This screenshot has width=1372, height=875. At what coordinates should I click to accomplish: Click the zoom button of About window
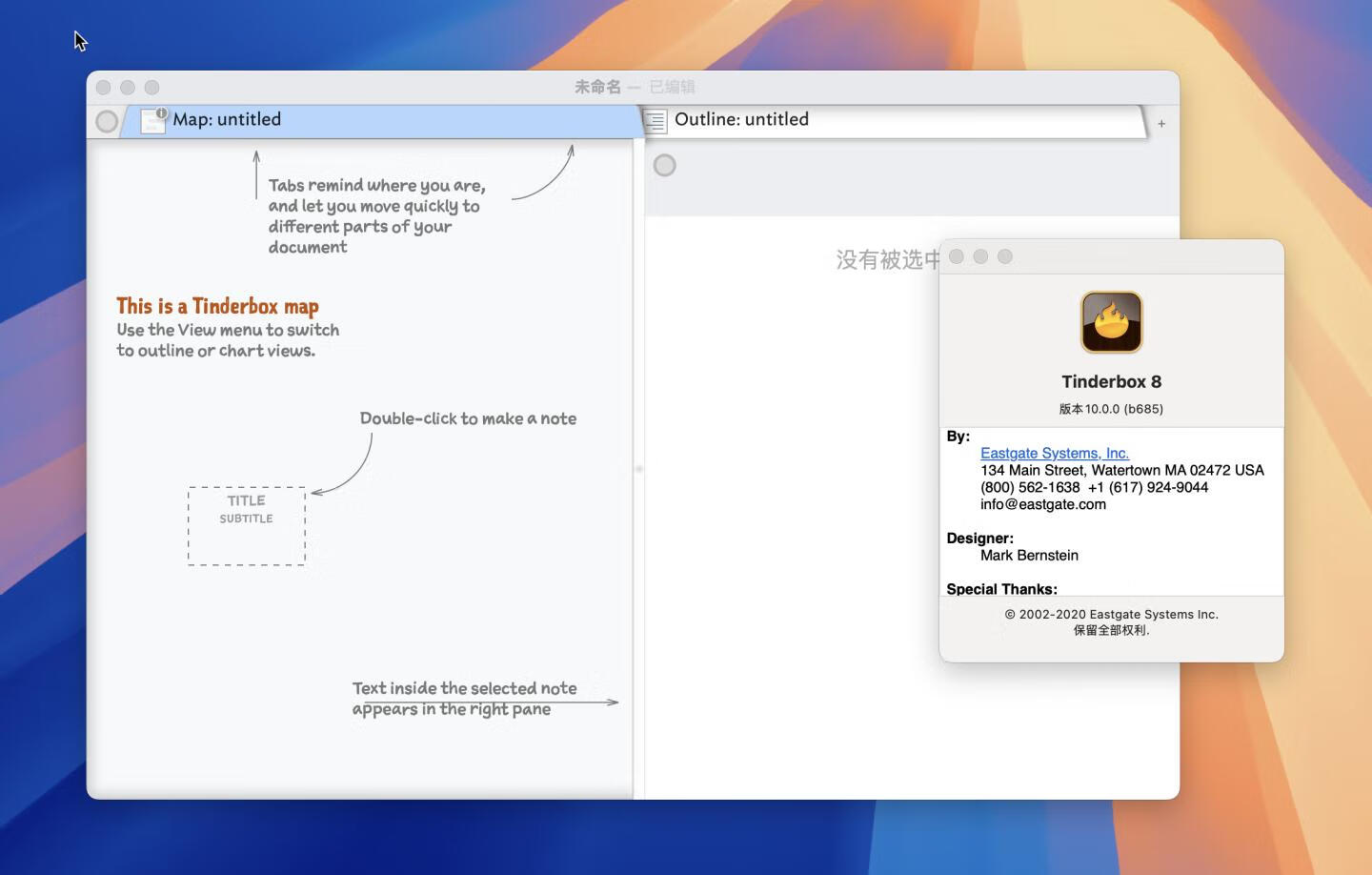click(1004, 256)
